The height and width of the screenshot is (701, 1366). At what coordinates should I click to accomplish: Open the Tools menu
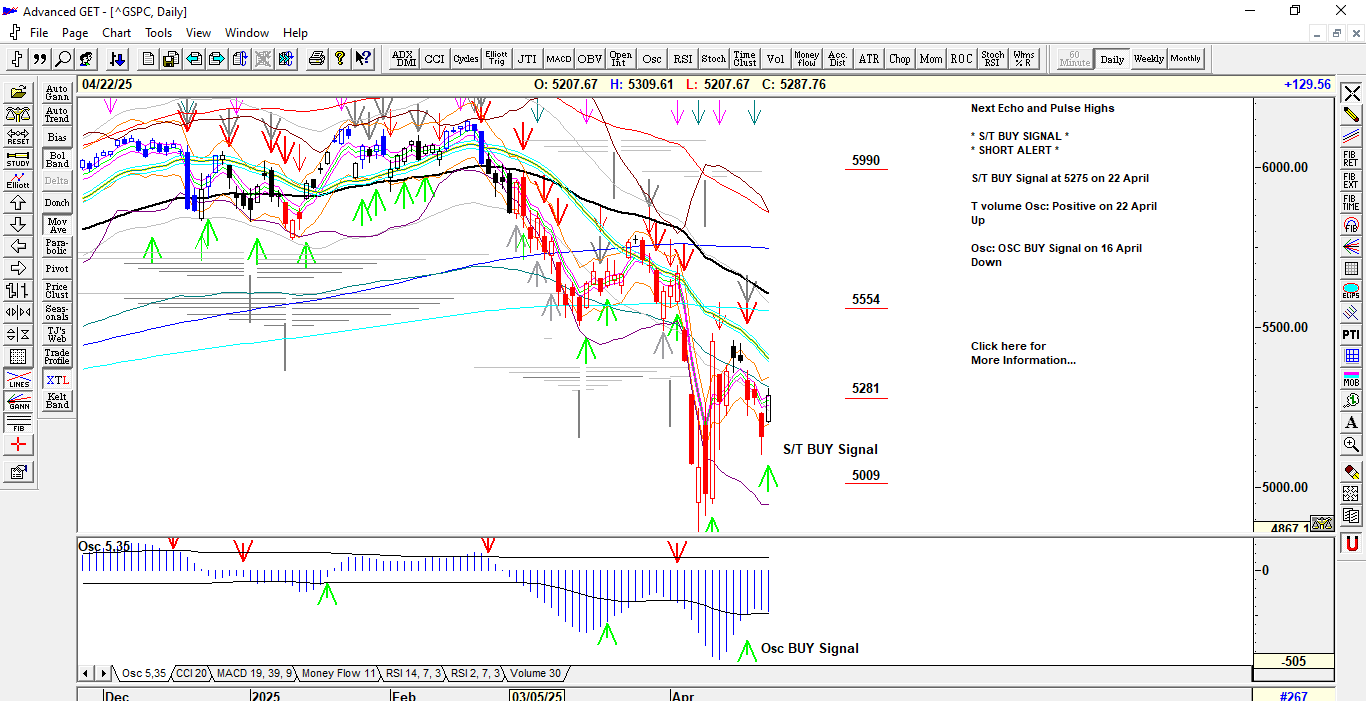tap(159, 33)
